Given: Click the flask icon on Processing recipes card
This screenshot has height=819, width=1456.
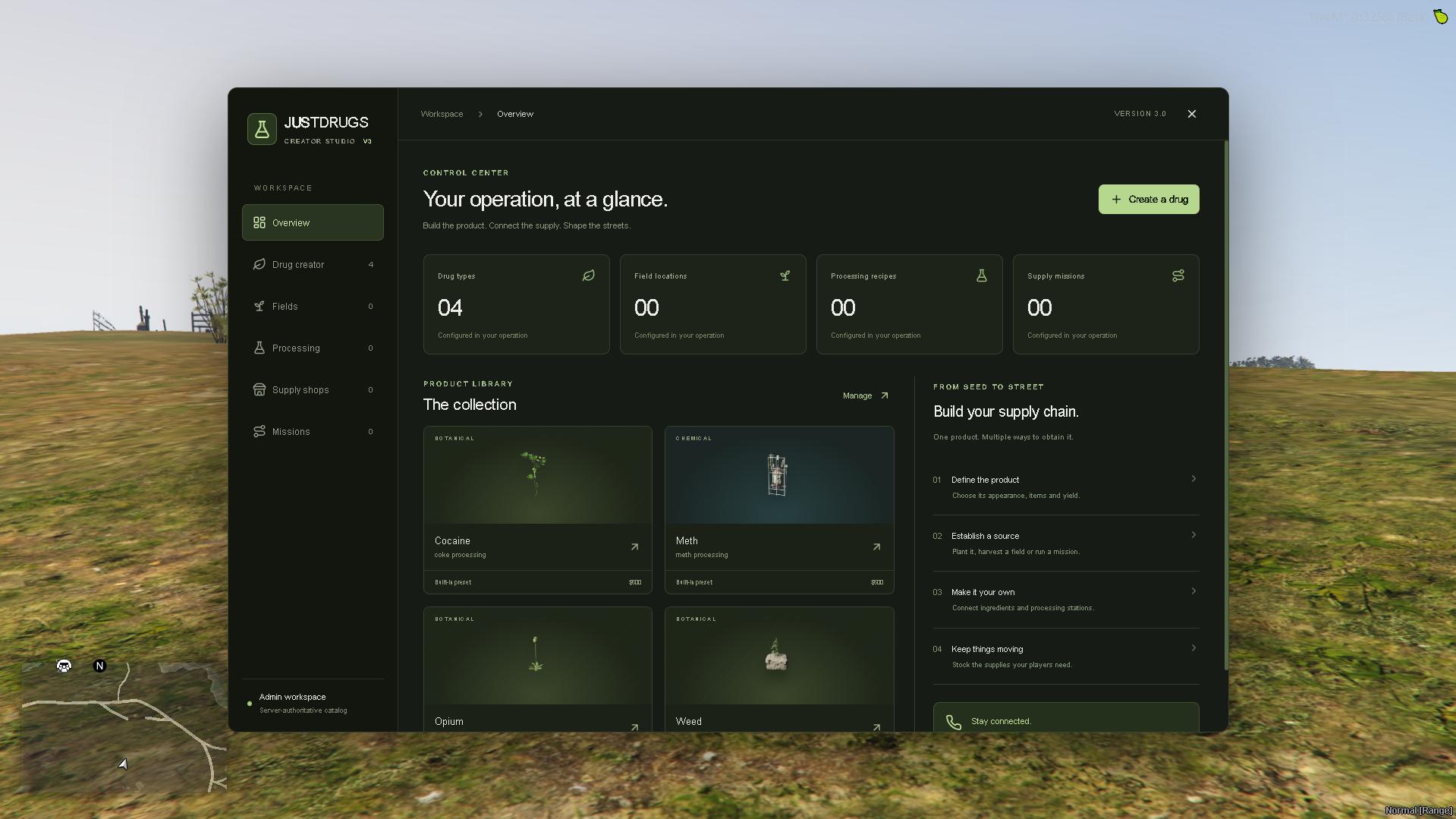Looking at the screenshot, I should (x=982, y=276).
